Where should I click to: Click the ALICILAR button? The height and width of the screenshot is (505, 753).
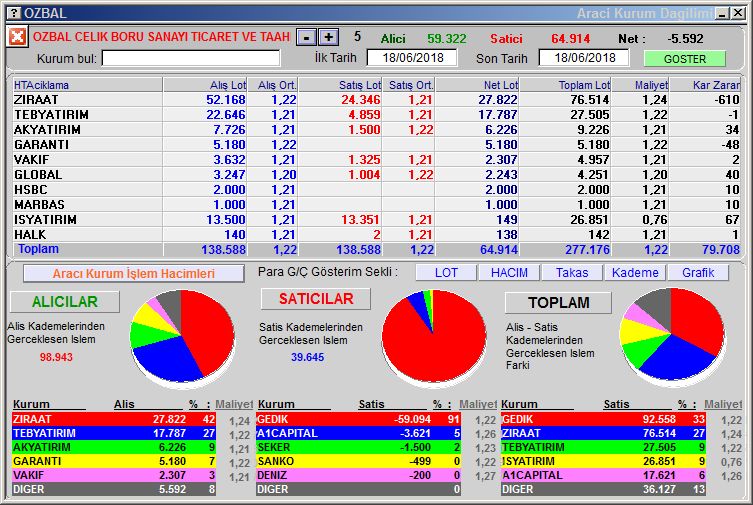point(65,302)
